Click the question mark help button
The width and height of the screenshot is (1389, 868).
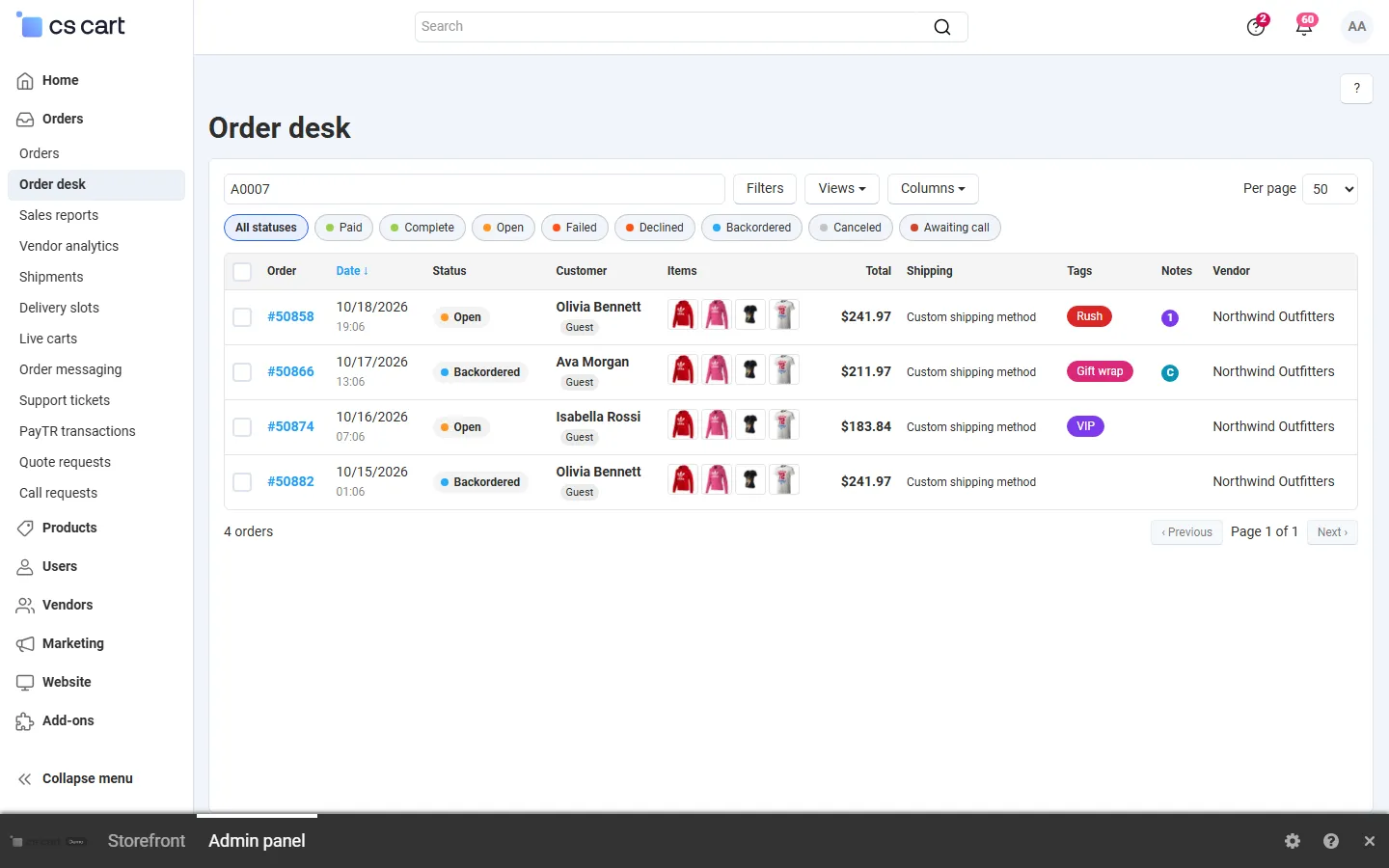coord(1356,88)
